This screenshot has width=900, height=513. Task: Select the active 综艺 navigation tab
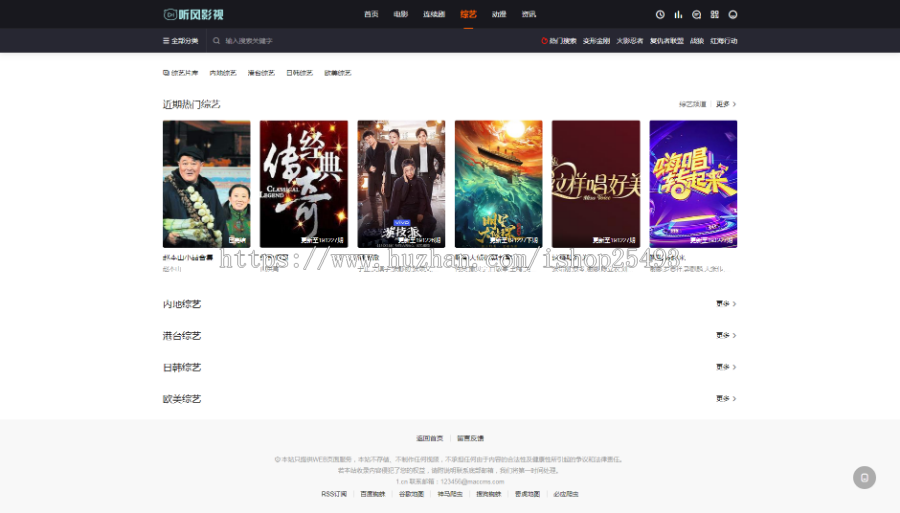(468, 14)
